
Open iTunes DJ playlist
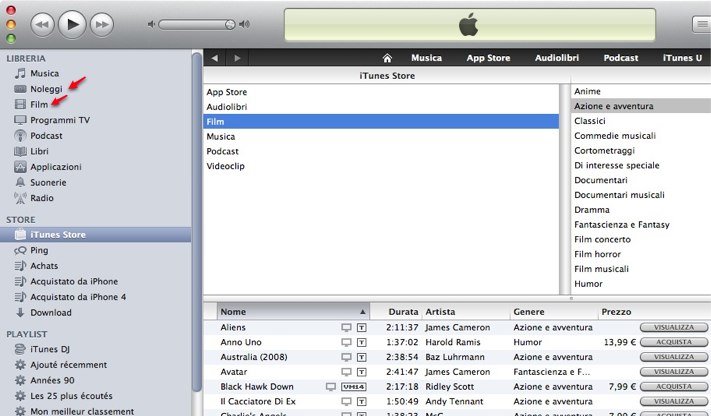(x=50, y=349)
